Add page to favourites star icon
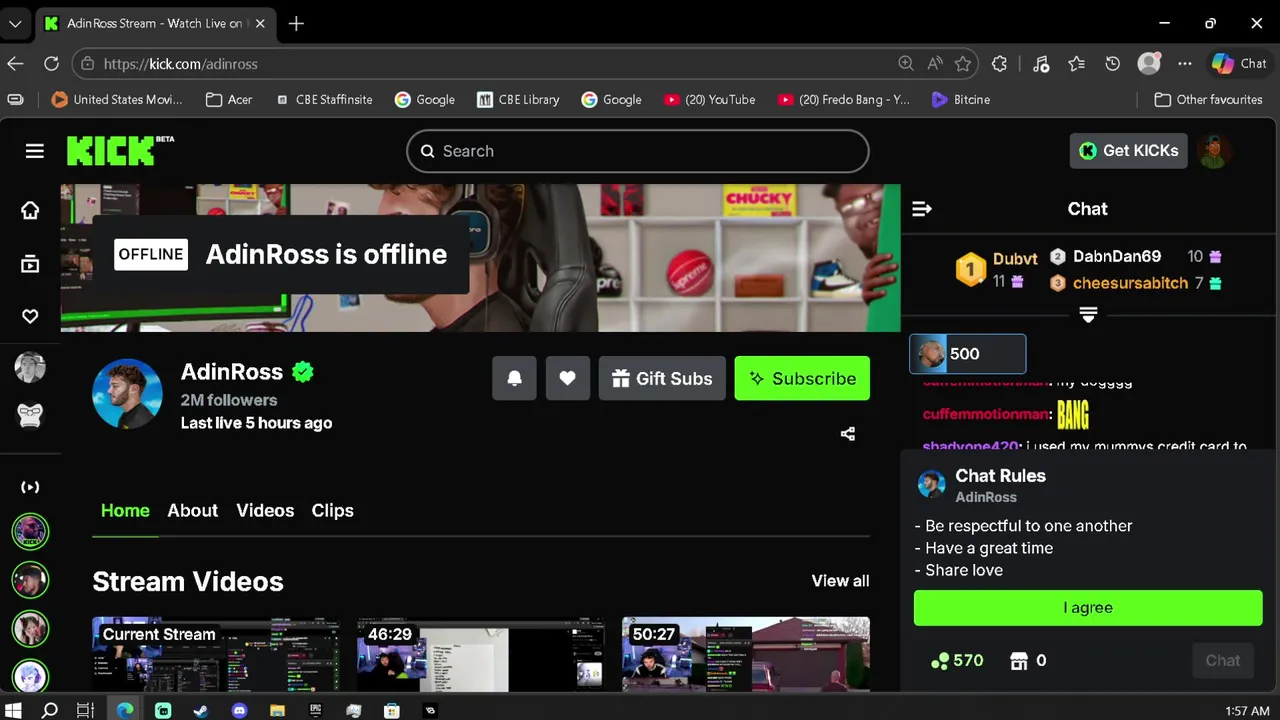 point(963,63)
